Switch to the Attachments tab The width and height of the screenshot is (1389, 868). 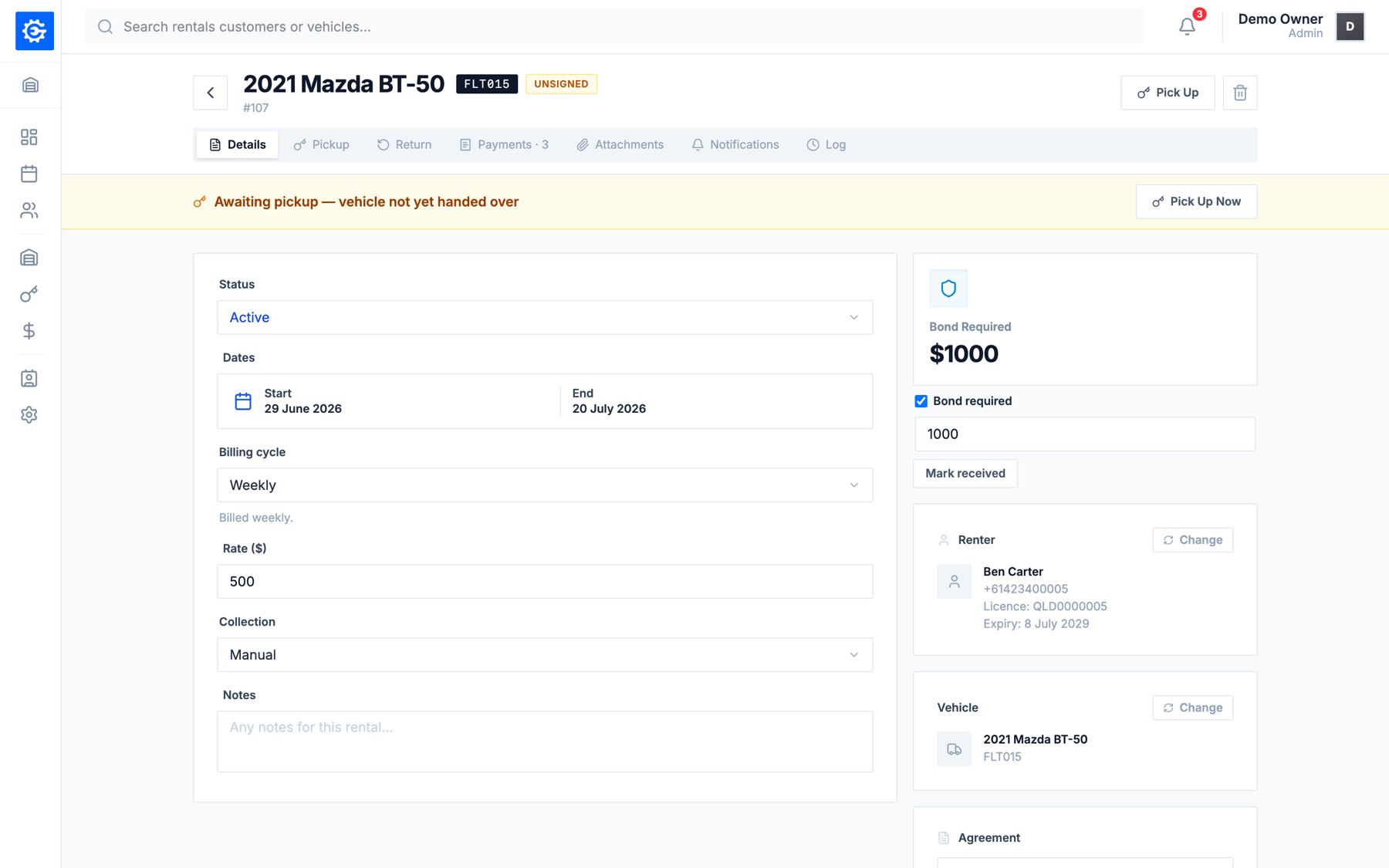coord(620,144)
